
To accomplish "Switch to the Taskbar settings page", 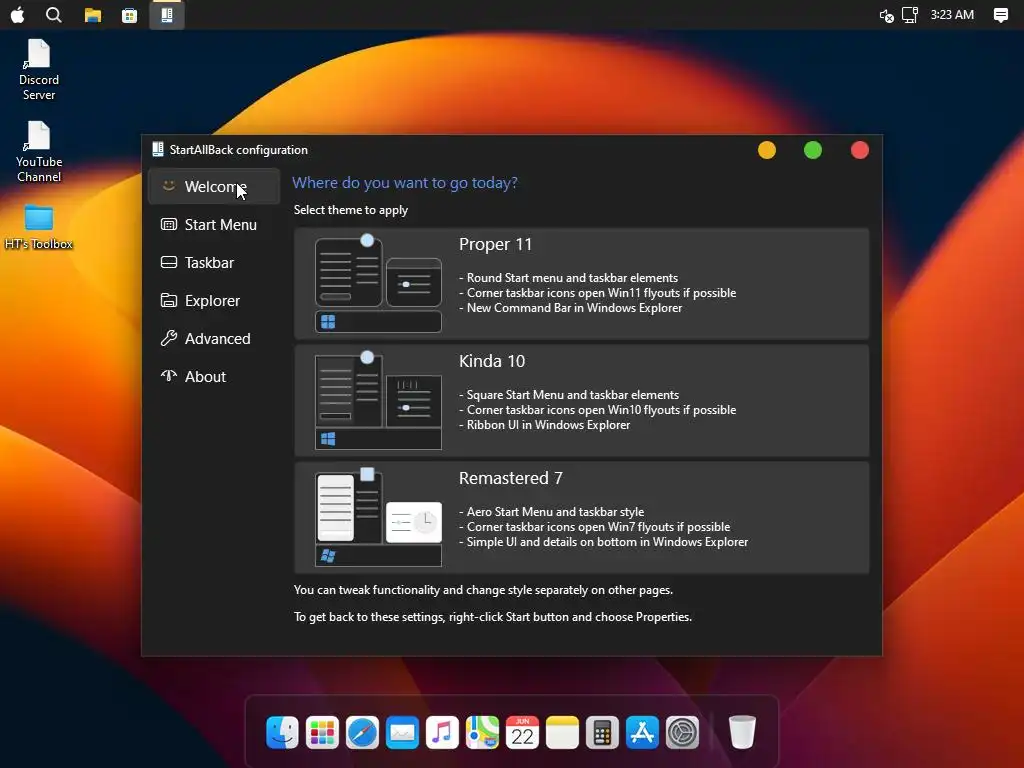I will click(214, 263).
